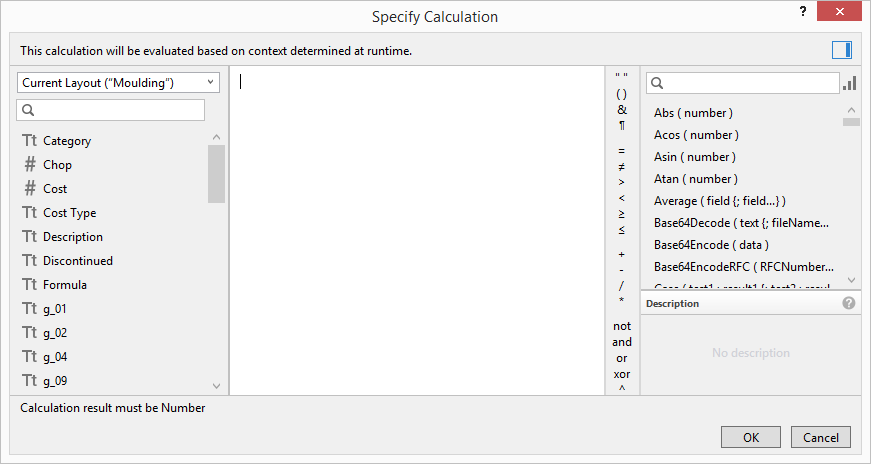The image size is (871, 464).
Task: Open the Current Layout ("Moulding") dropdown
Action: 118,83
